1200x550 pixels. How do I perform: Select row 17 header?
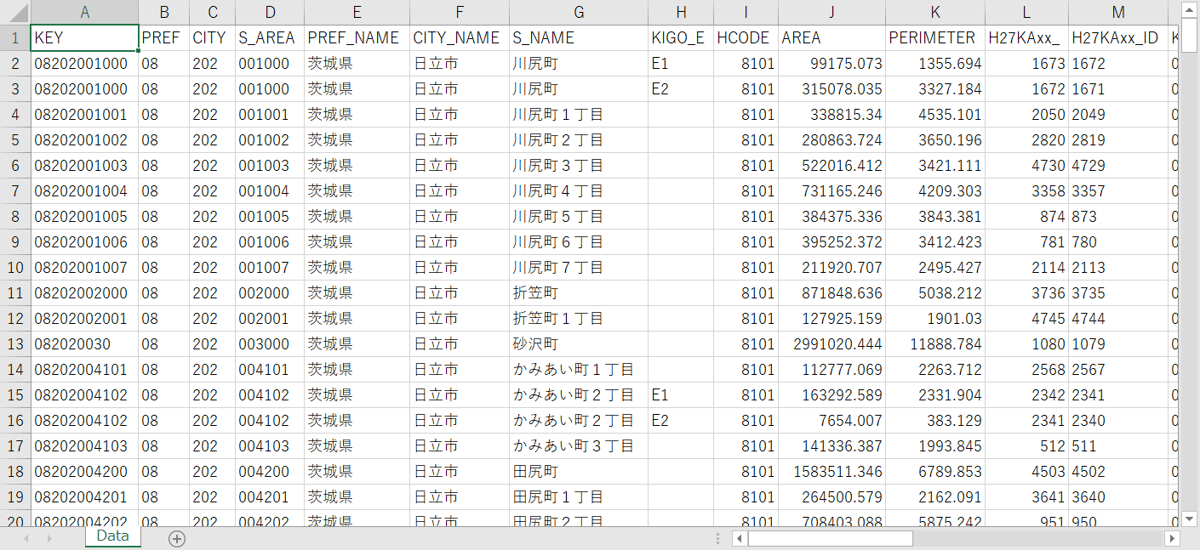[x=15, y=446]
